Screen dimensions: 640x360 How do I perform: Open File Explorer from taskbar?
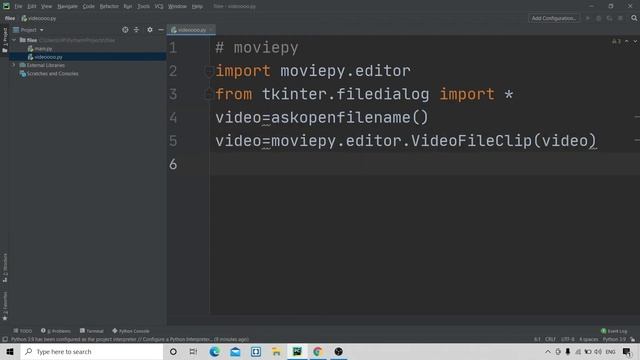coord(276,351)
